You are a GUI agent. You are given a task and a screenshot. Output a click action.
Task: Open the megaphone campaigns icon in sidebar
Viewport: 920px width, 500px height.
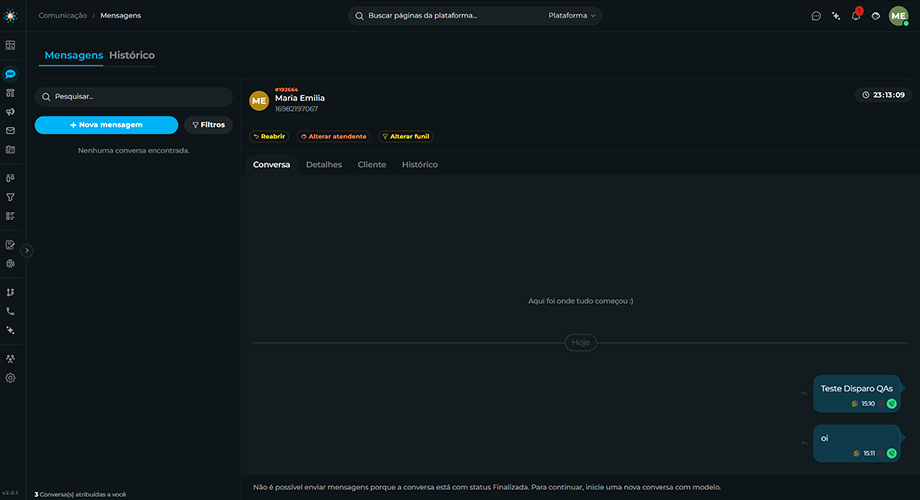pos(11,112)
